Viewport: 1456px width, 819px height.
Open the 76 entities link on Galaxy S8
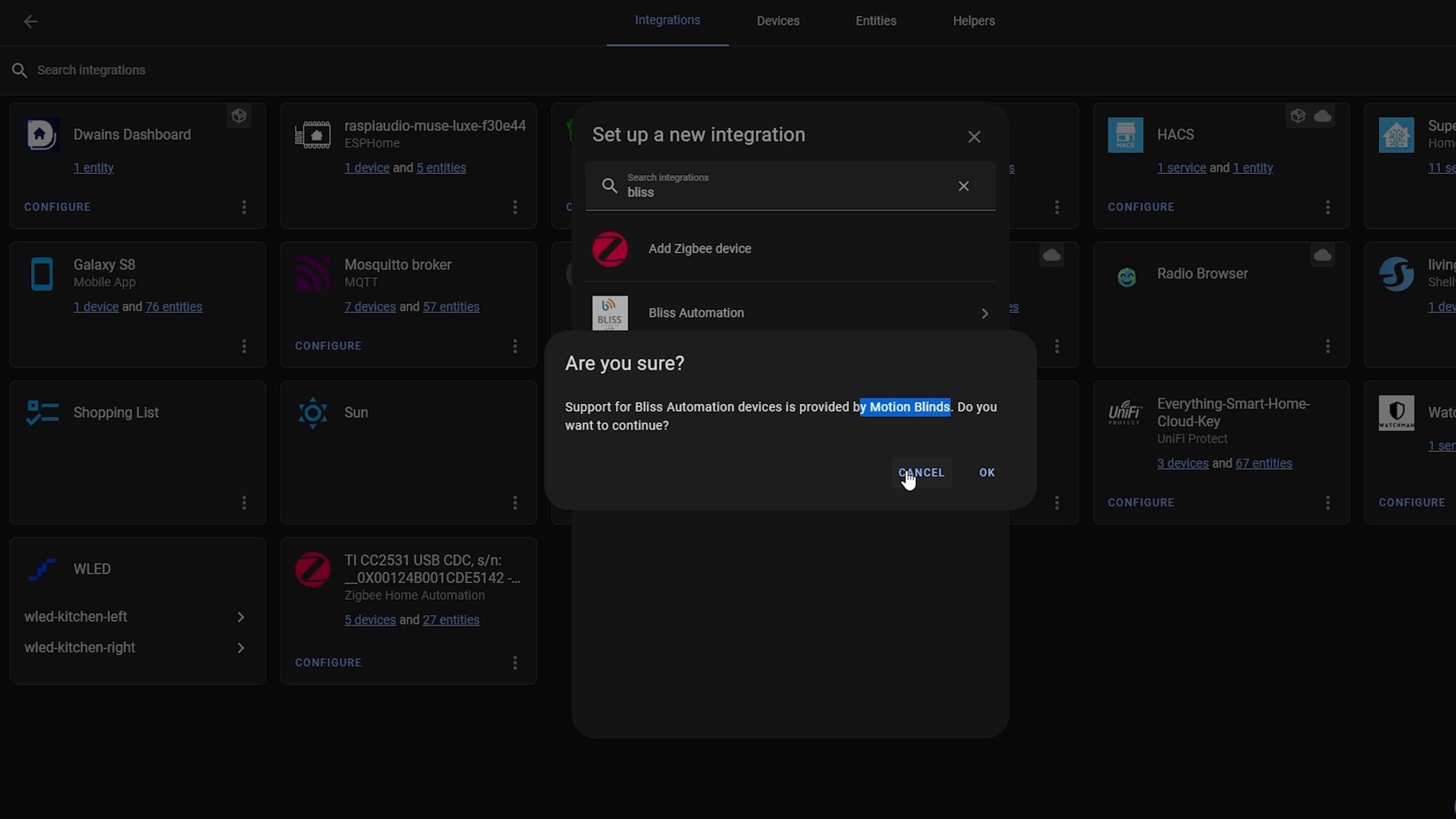(x=174, y=307)
